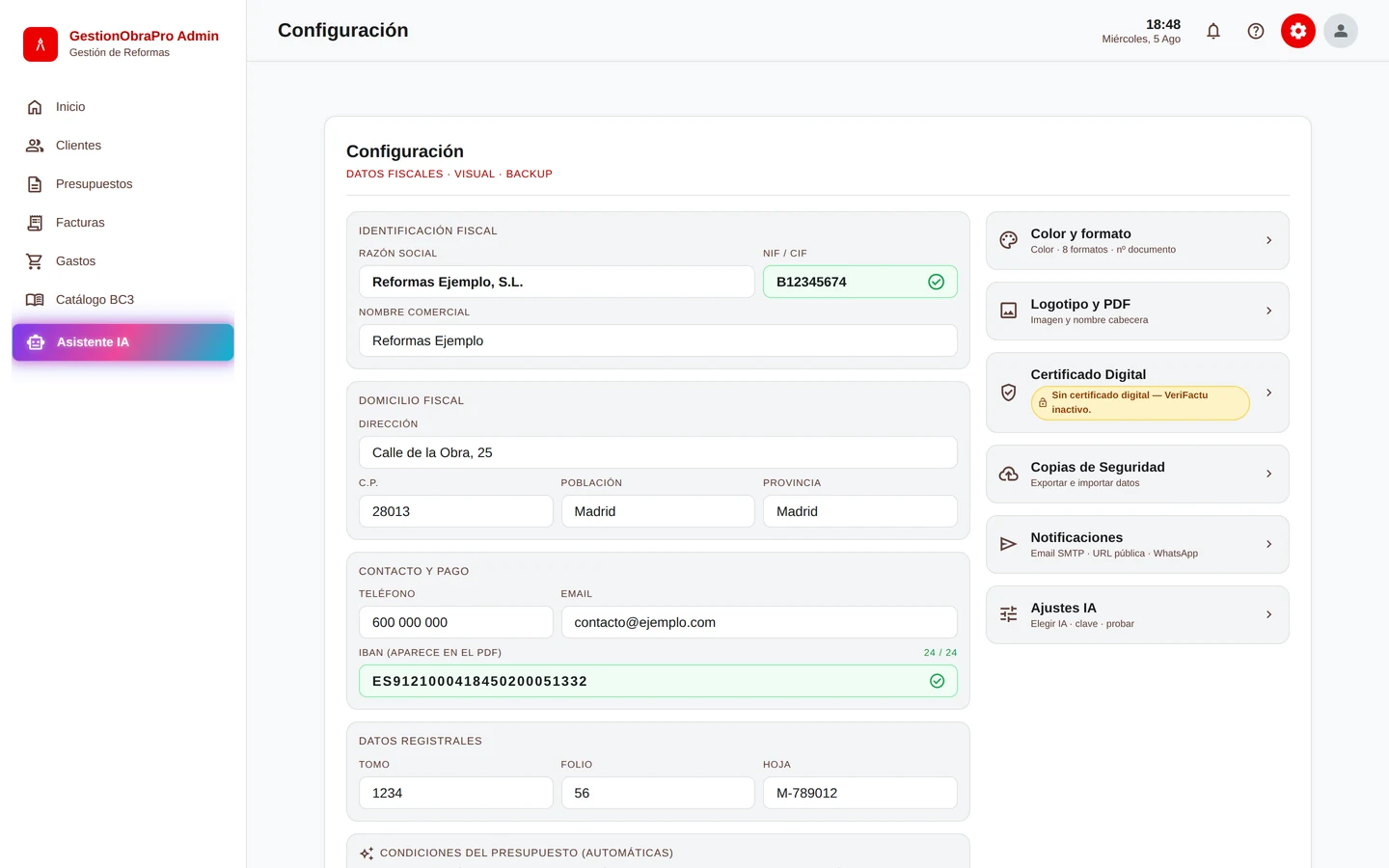
Task: Click the red settings gear icon
Action: coord(1298,31)
